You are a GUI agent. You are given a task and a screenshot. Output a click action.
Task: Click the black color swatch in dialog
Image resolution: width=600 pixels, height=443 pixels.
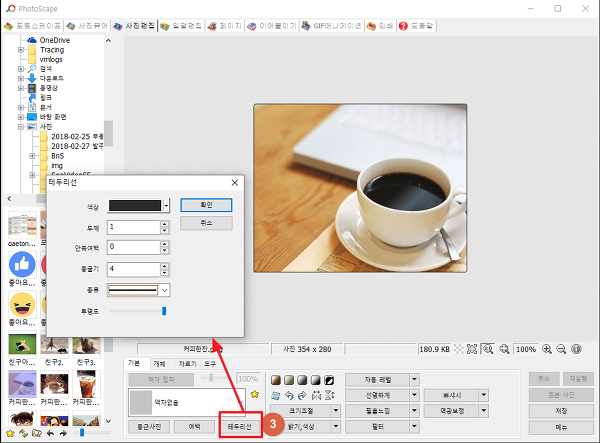[135, 206]
